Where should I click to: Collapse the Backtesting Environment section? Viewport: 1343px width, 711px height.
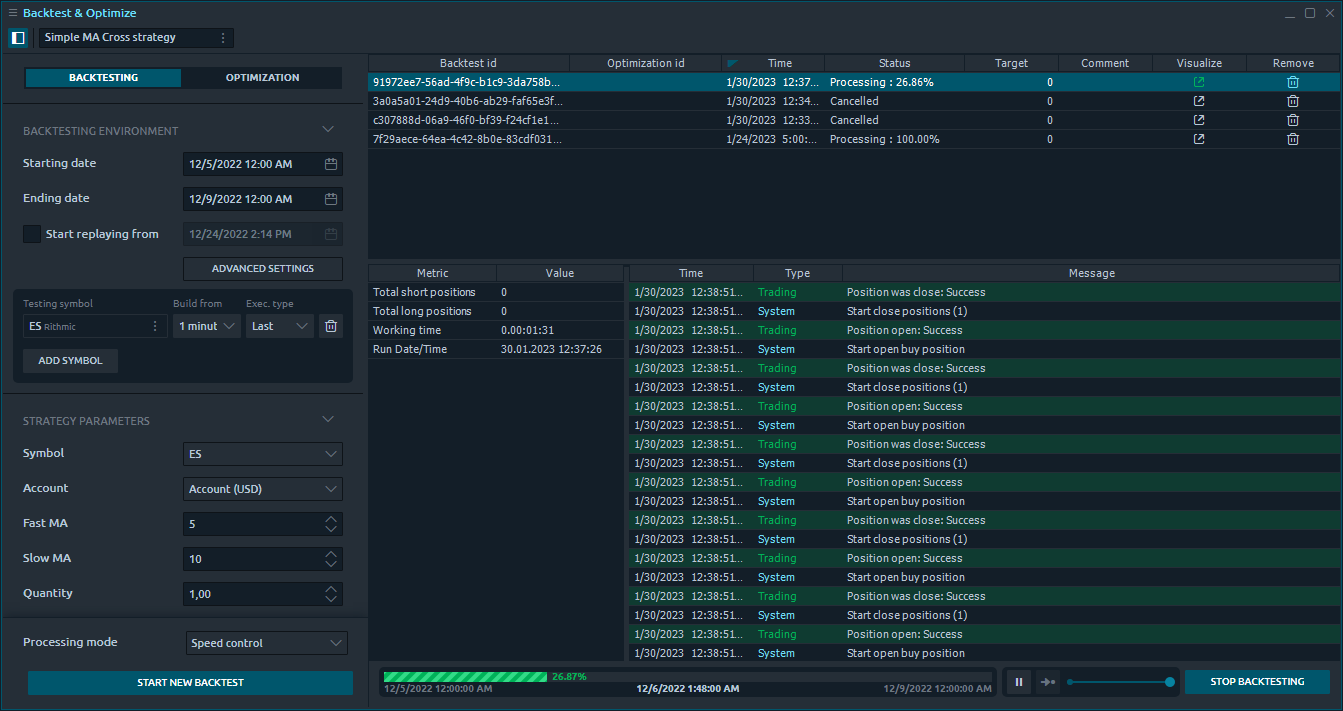coord(328,130)
